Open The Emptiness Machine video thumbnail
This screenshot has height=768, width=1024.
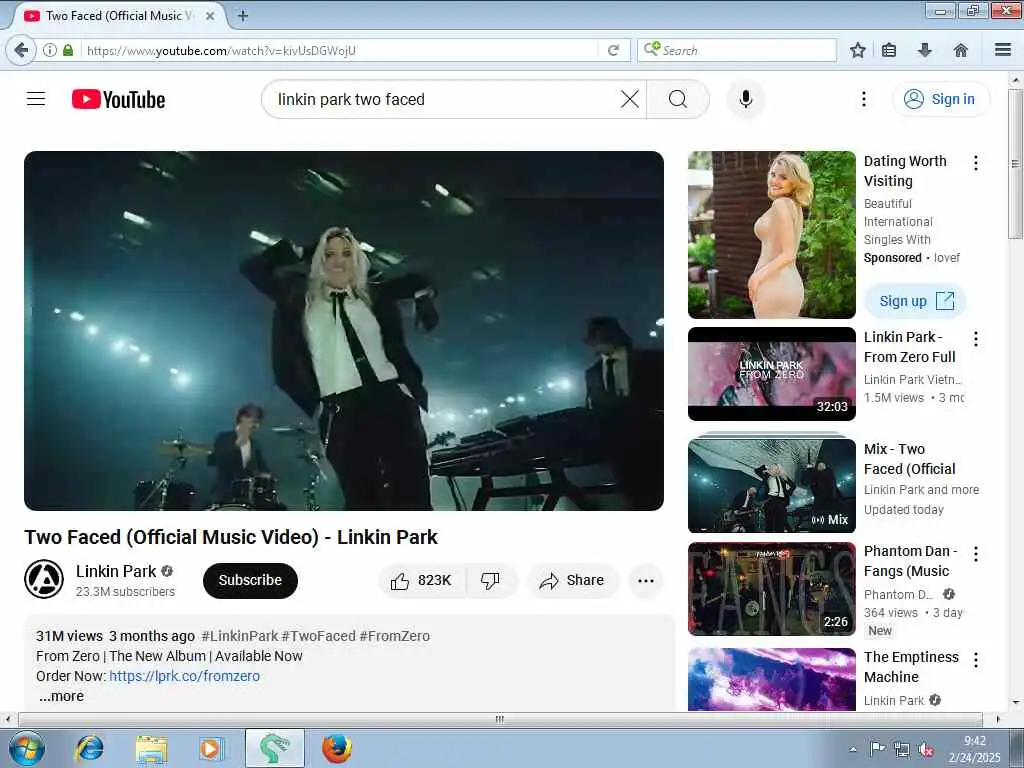(x=772, y=679)
